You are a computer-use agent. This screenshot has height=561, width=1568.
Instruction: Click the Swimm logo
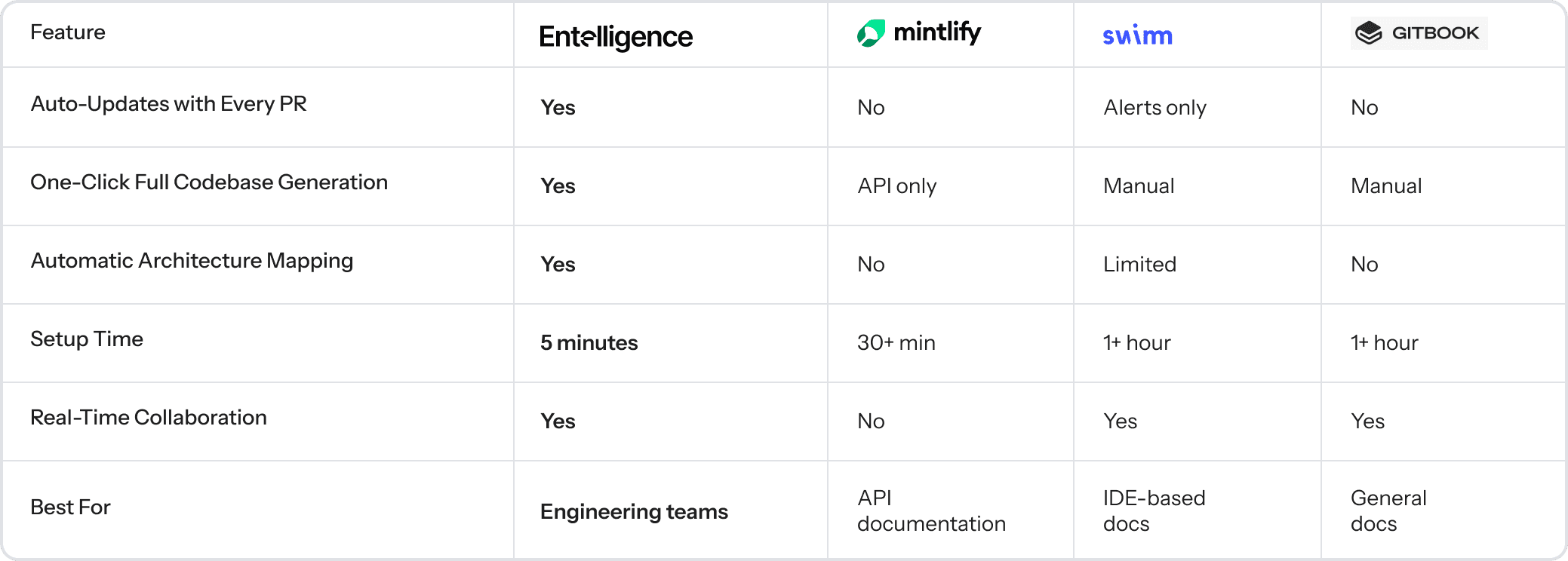[x=1137, y=35]
